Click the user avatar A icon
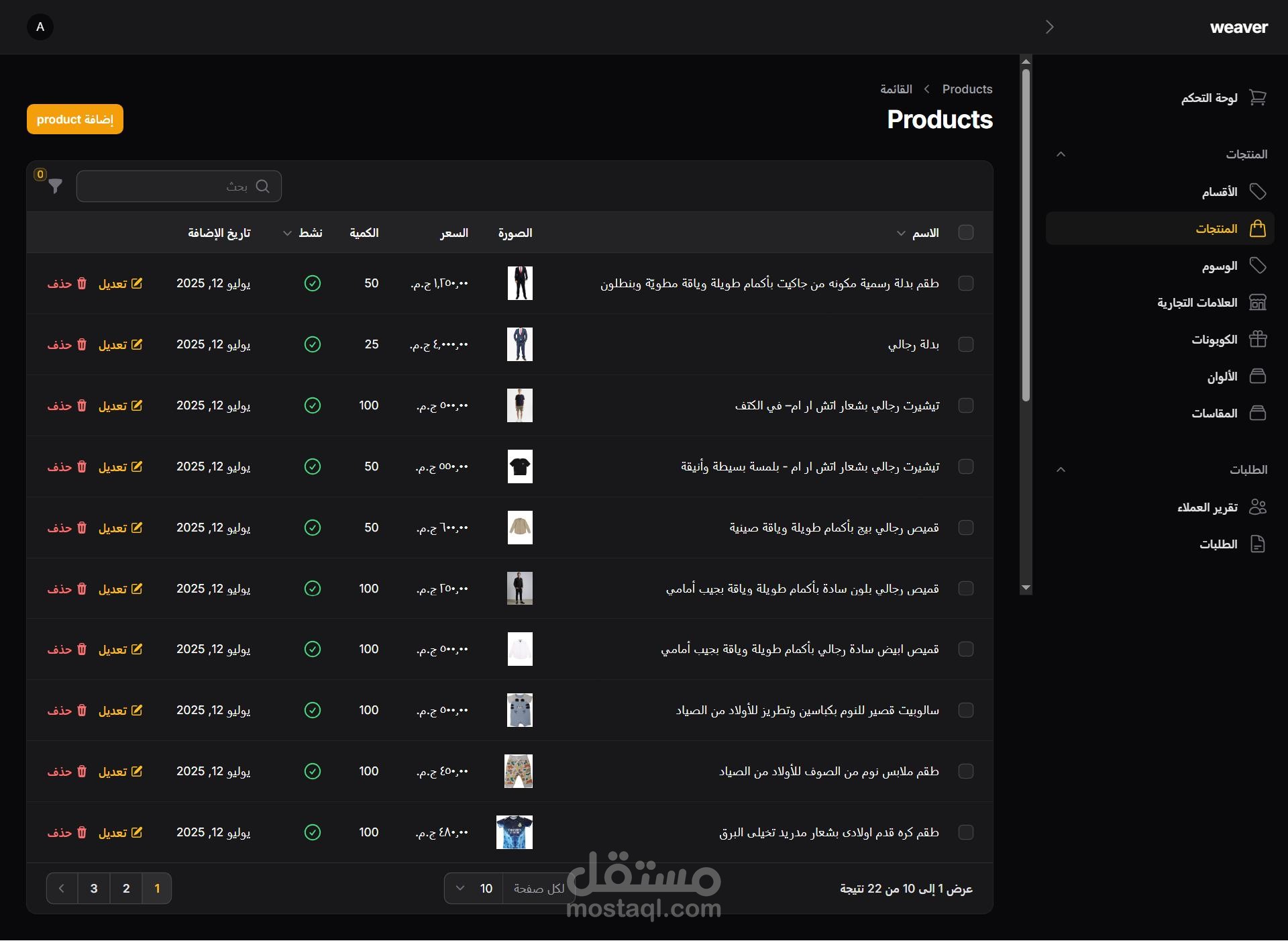The image size is (1288, 941). coord(40,27)
